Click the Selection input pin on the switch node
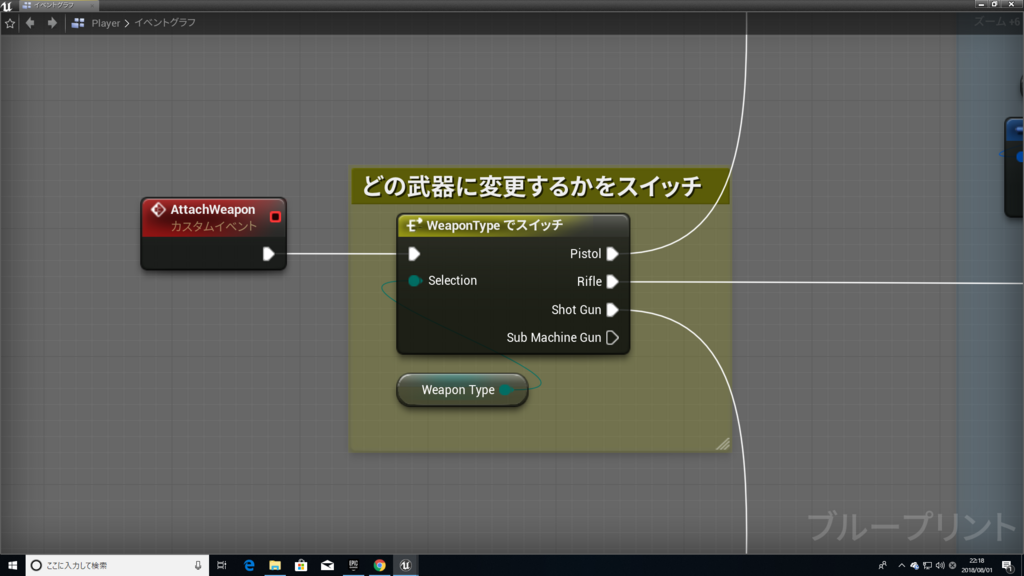The width and height of the screenshot is (1024, 576). click(x=415, y=281)
